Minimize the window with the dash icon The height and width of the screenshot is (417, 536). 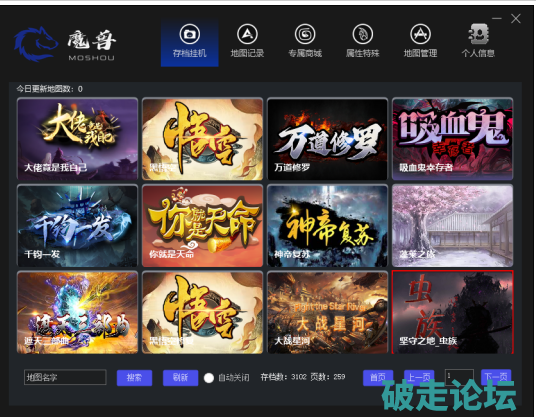point(497,18)
